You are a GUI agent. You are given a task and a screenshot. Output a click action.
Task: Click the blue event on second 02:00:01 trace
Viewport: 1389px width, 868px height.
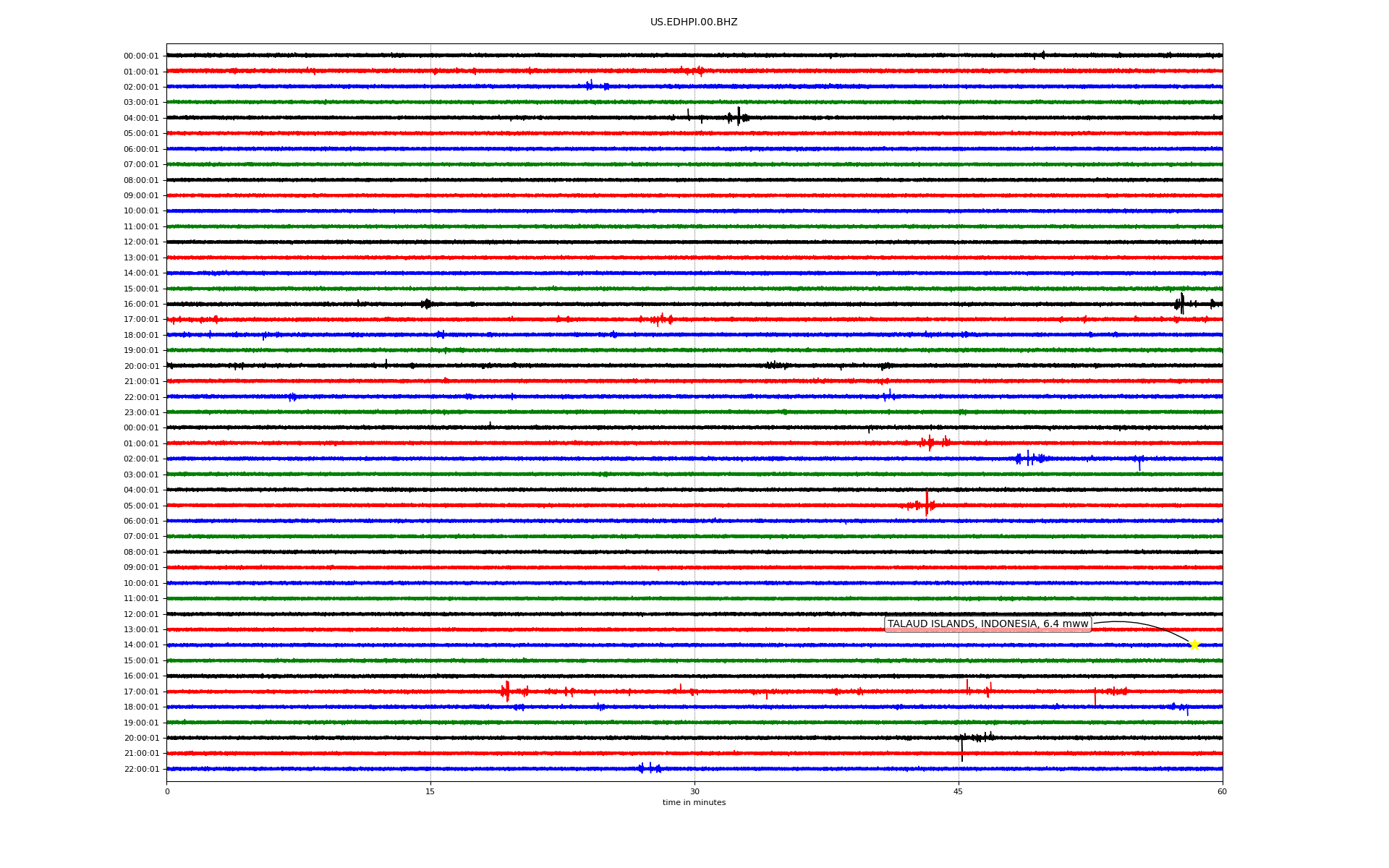(x=1029, y=459)
